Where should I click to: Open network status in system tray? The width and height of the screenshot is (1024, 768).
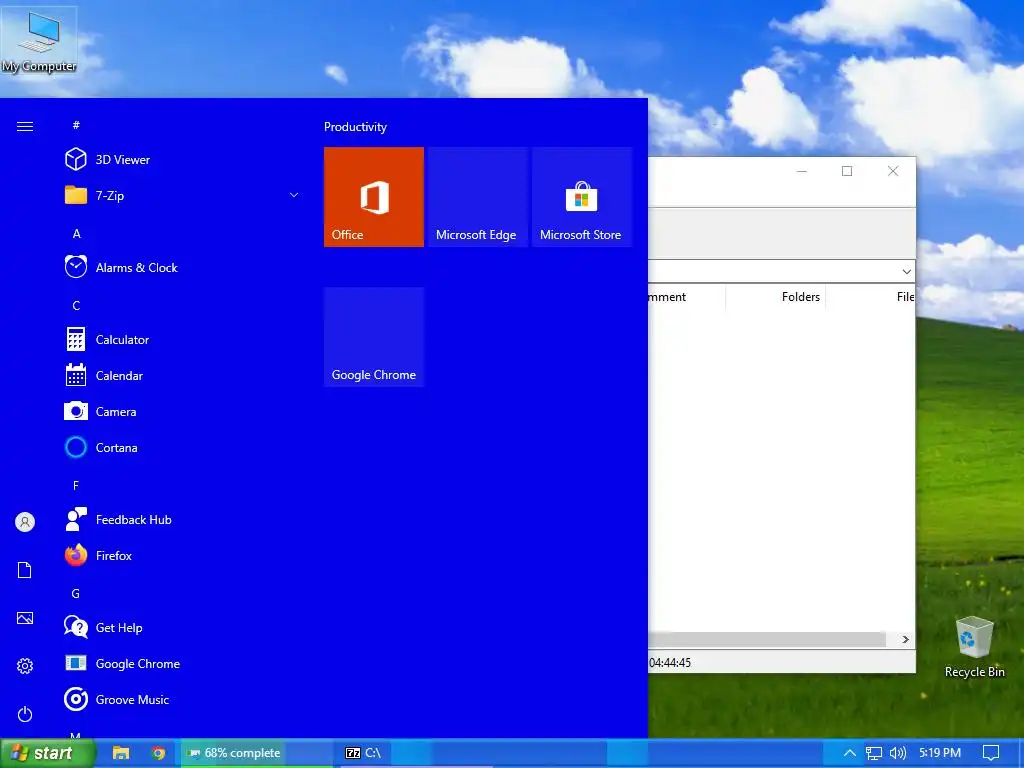(x=874, y=753)
